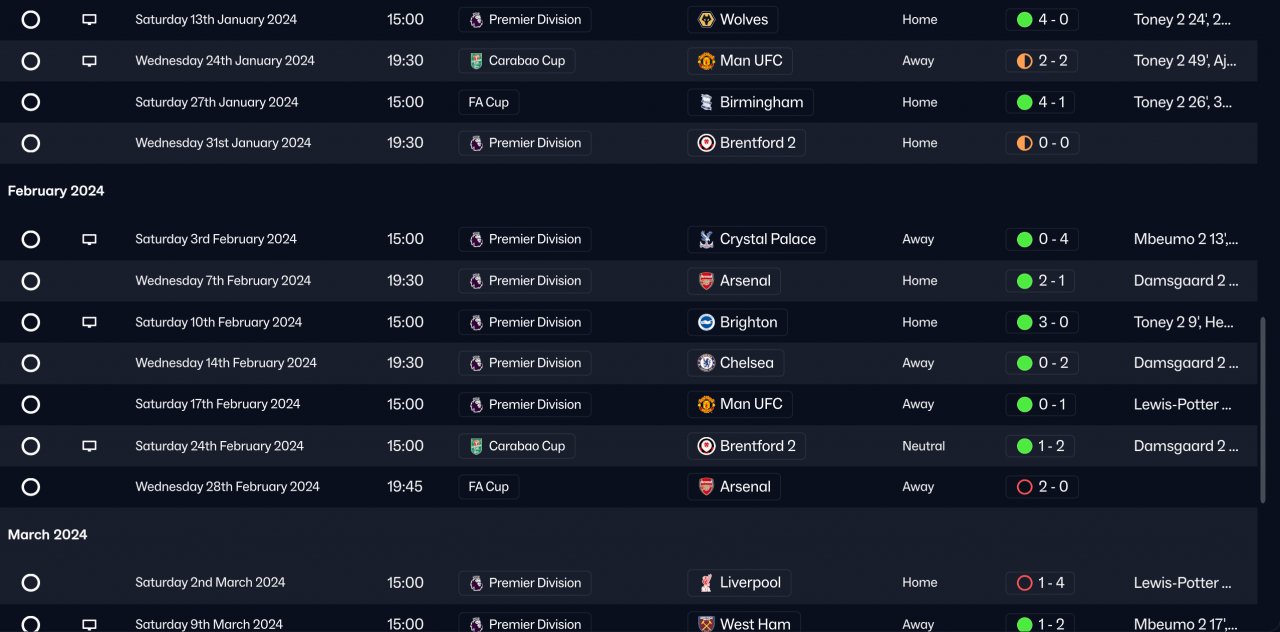Viewport: 1280px width, 632px height.
Task: Click the February 2024 month header
Action: click(56, 191)
